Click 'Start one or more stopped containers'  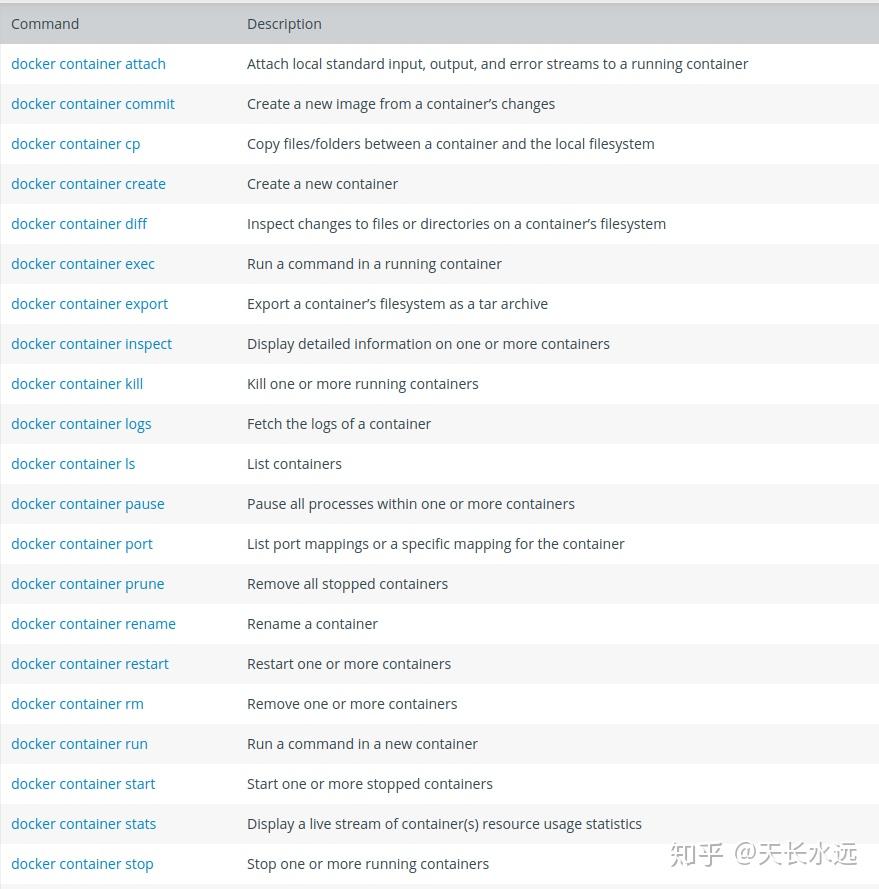[x=370, y=784]
